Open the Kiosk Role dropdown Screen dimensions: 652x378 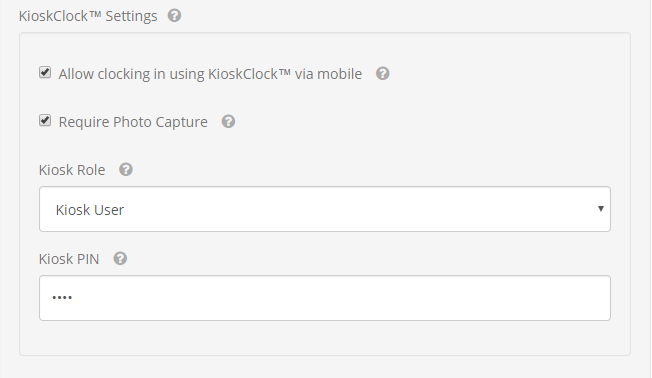(325, 209)
